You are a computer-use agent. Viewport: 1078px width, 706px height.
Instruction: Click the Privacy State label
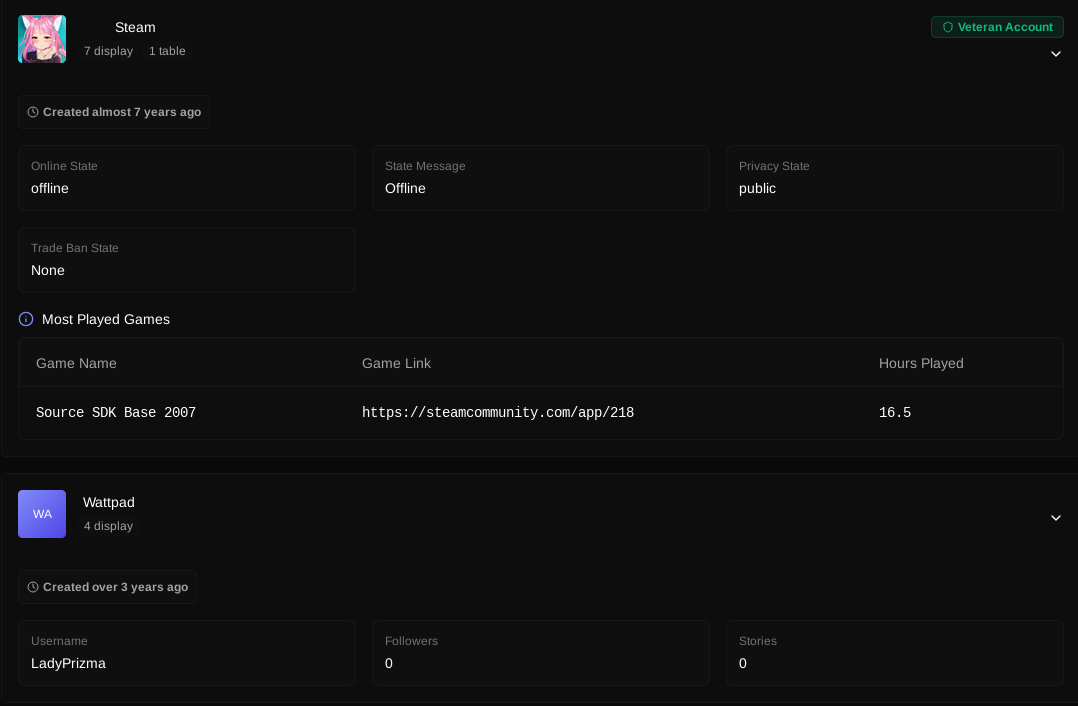tap(773, 166)
